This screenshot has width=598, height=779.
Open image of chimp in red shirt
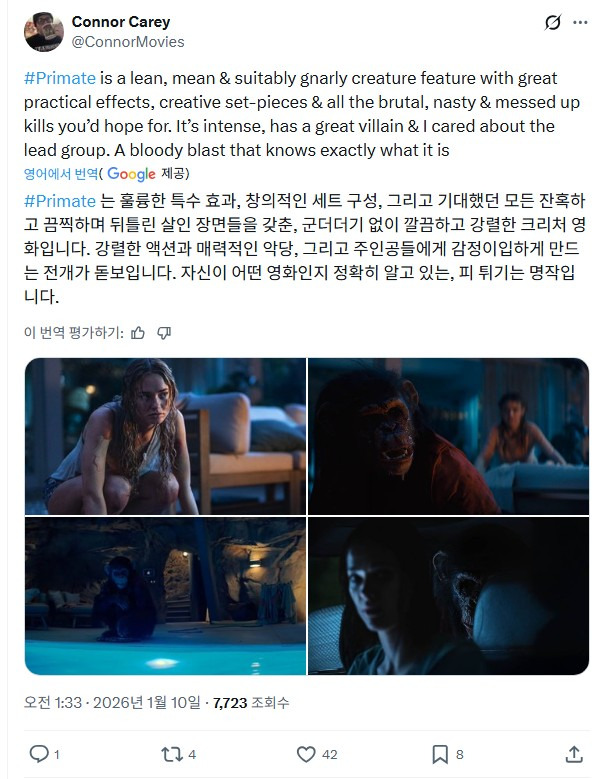(x=448, y=436)
